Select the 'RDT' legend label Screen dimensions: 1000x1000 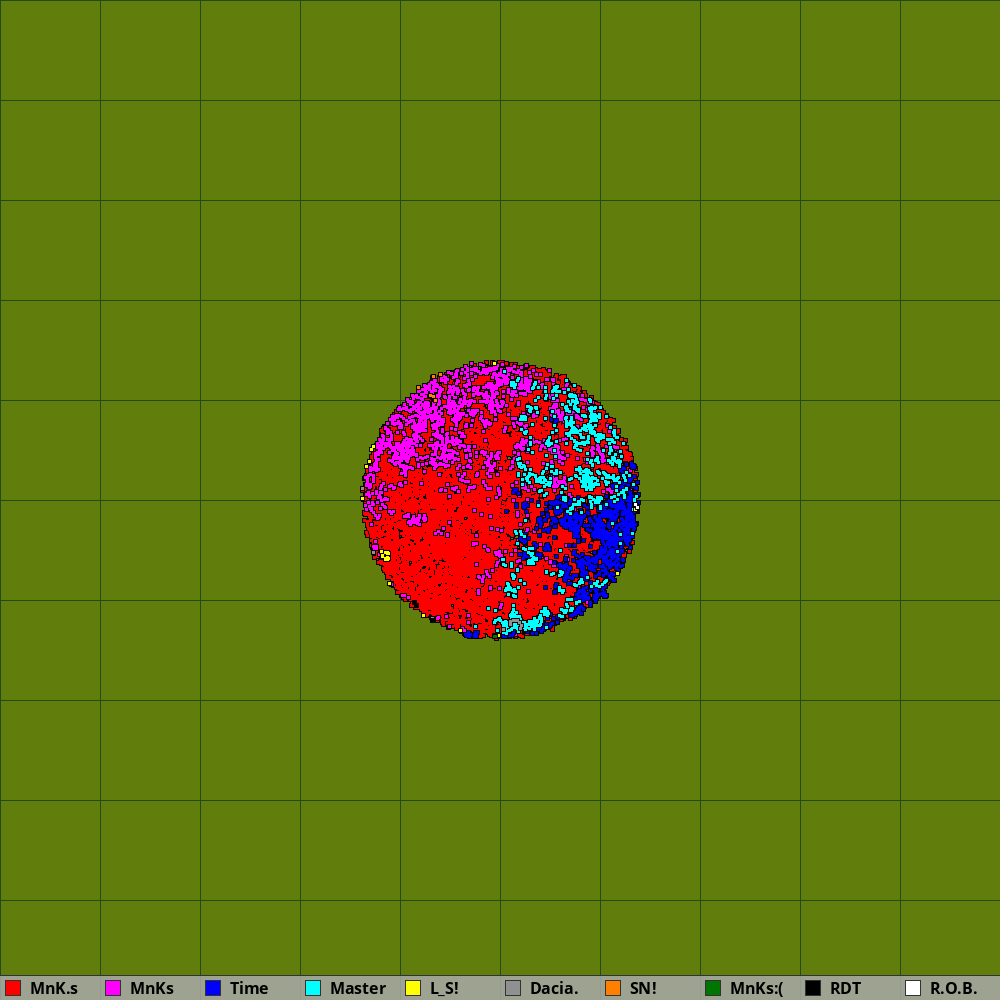pyautogui.click(x=846, y=989)
